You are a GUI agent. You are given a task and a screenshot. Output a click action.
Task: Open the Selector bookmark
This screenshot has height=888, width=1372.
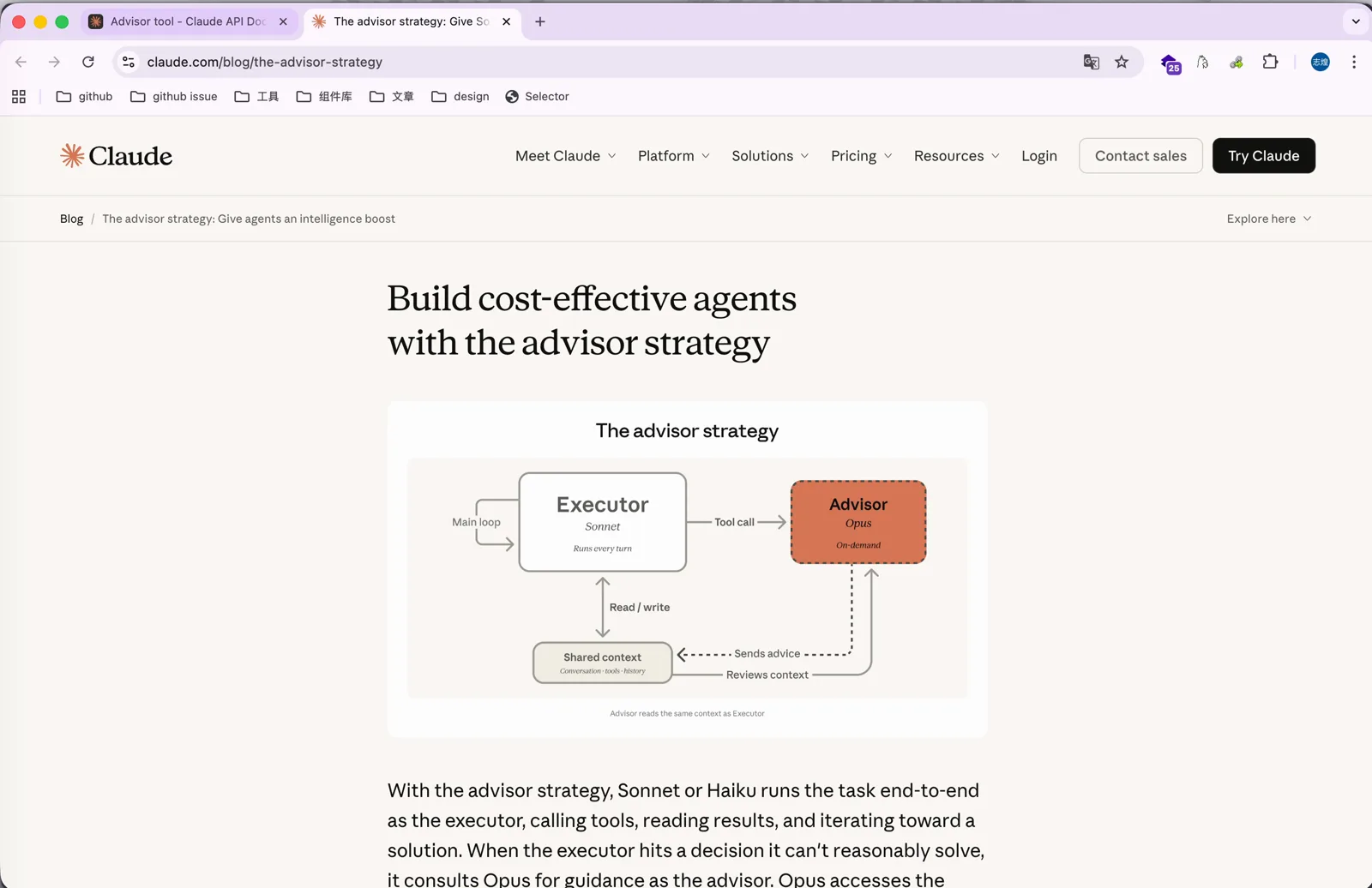click(x=538, y=97)
